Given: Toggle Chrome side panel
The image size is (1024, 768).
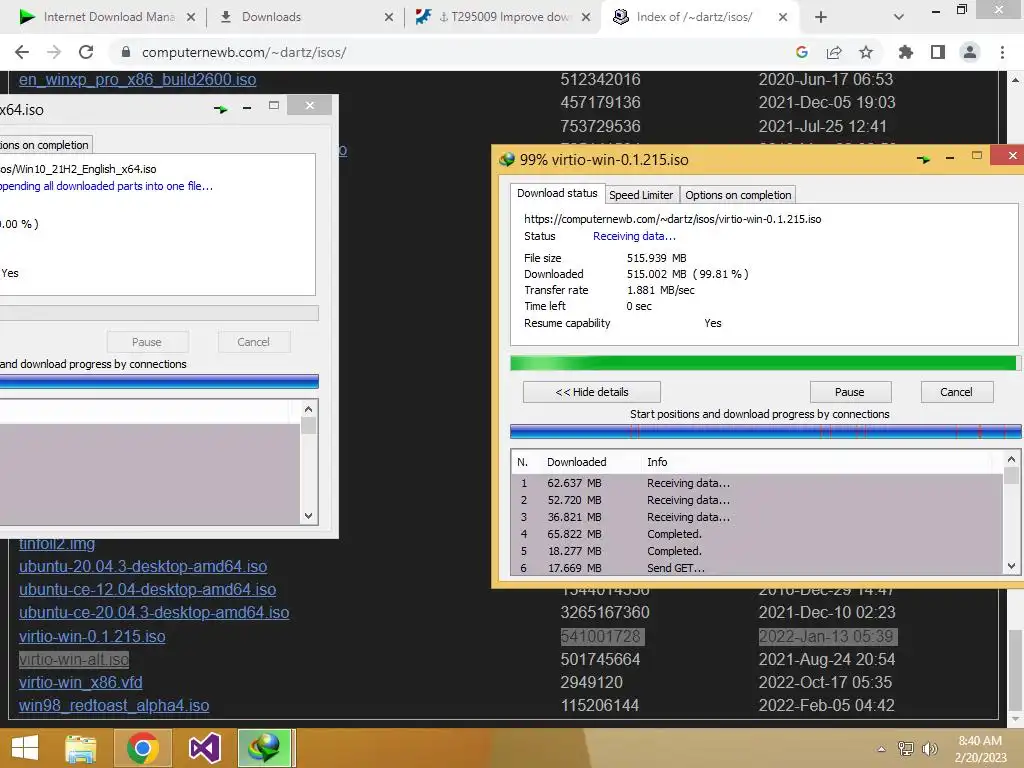Looking at the screenshot, I should [938, 52].
